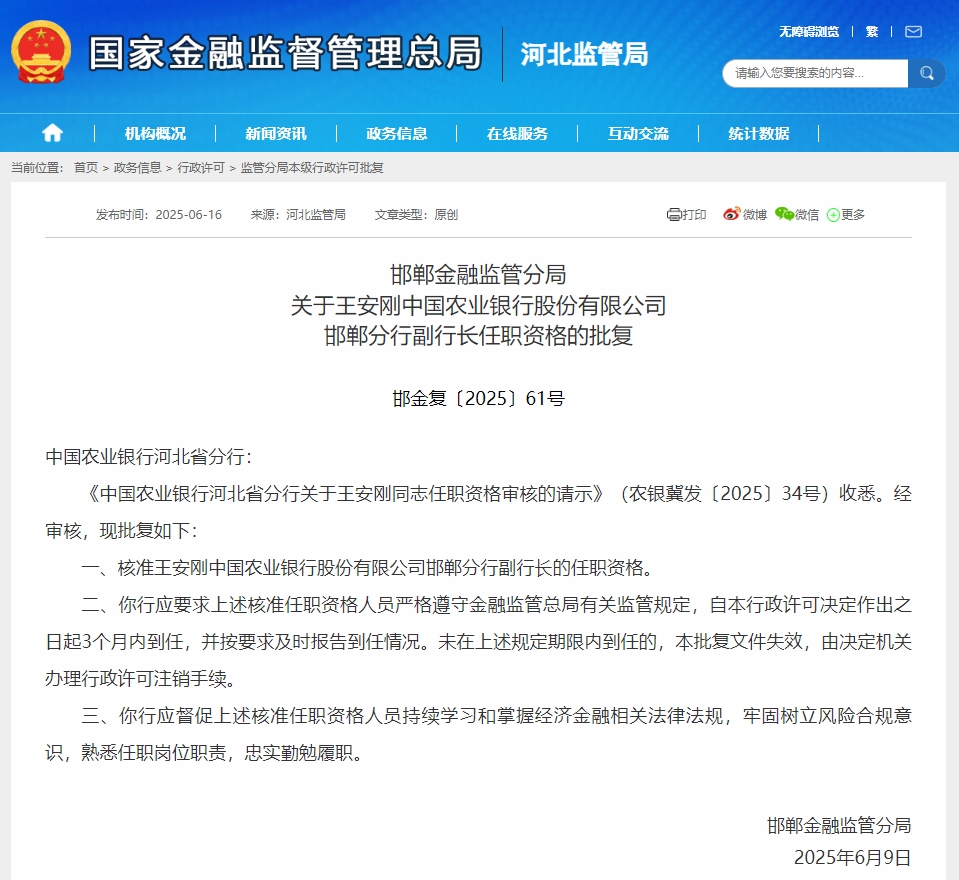Click the 国家金融监督管理总局 site title
The image size is (959, 880).
pyautogui.click(x=286, y=53)
